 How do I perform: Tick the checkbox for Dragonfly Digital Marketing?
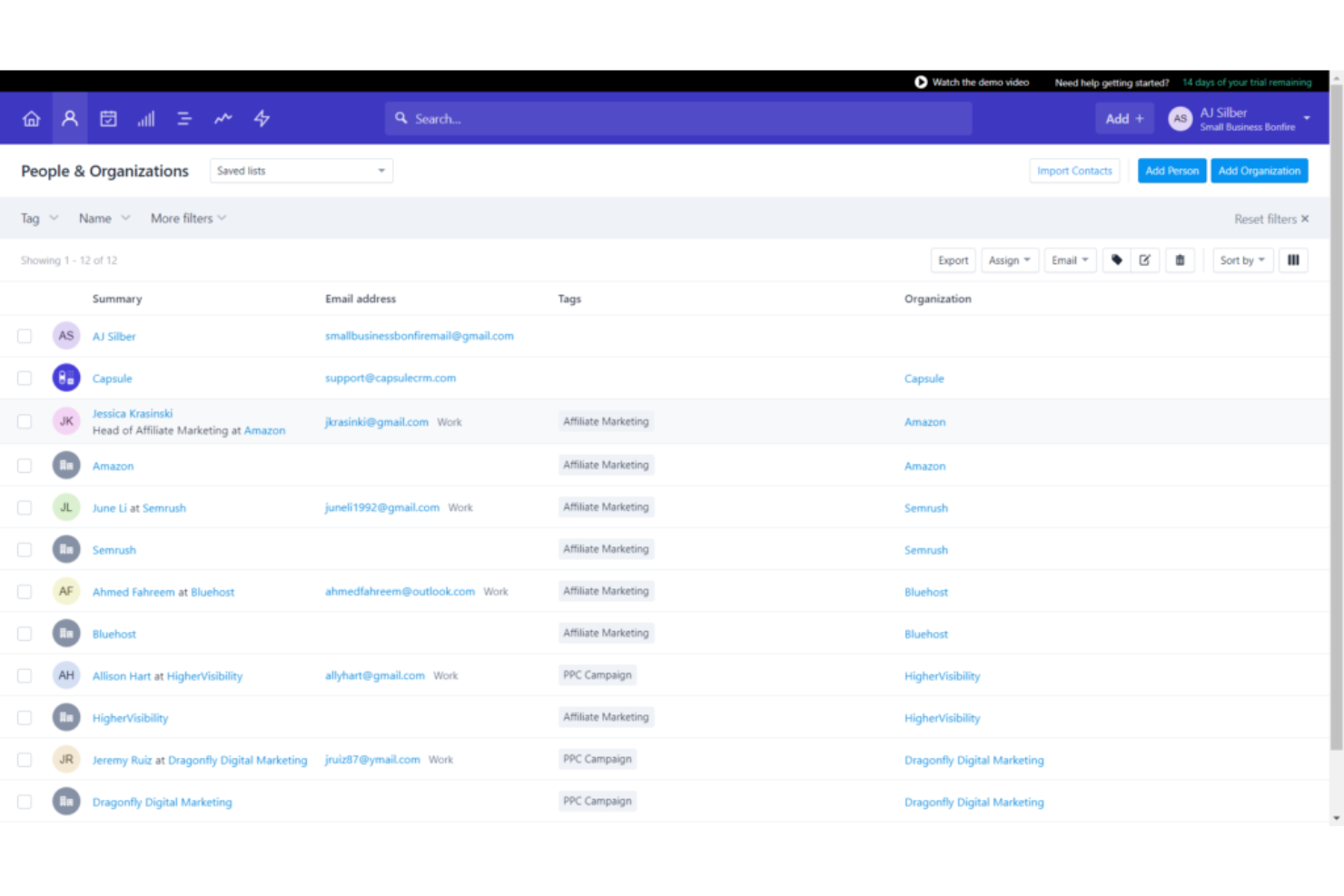point(25,802)
